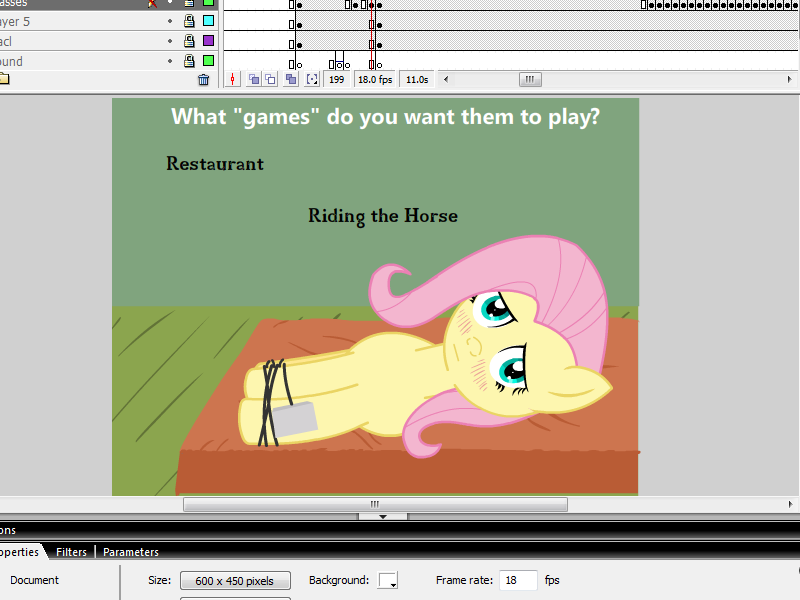The height and width of the screenshot is (600, 800).
Task: Enable onion skin outlines button
Action: [x=271, y=79]
